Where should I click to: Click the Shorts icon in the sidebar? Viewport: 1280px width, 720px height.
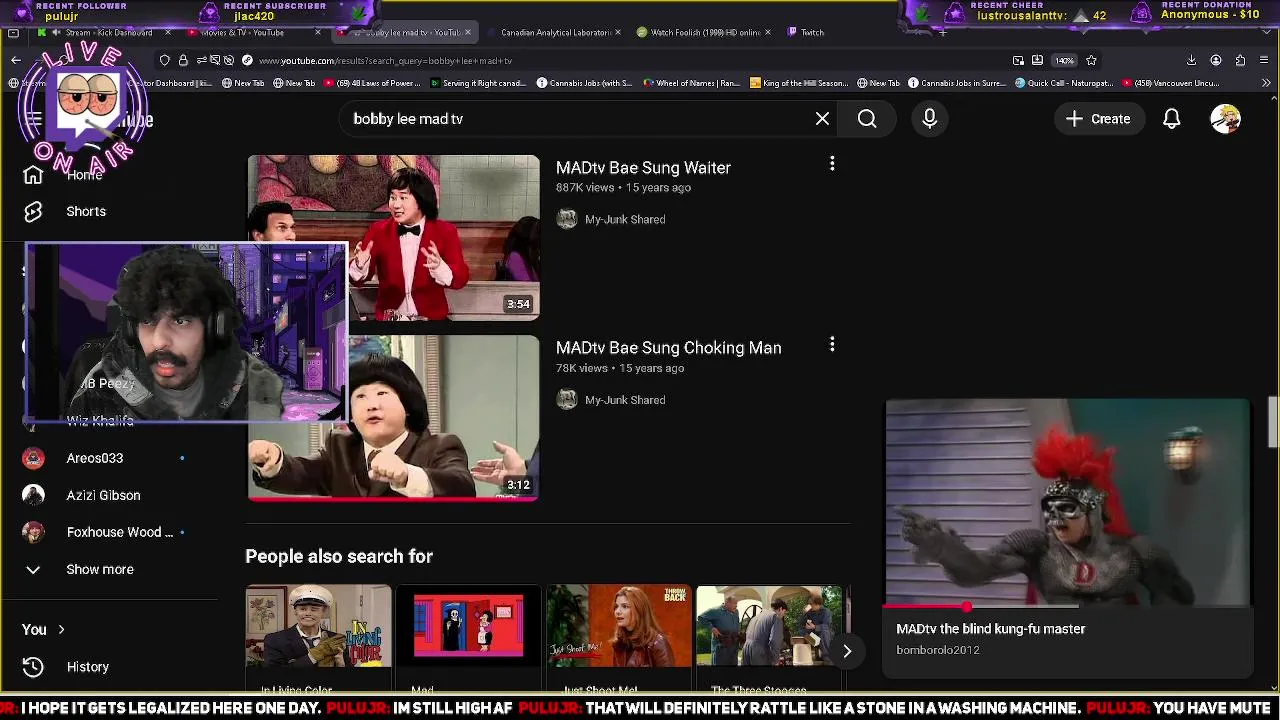33,211
